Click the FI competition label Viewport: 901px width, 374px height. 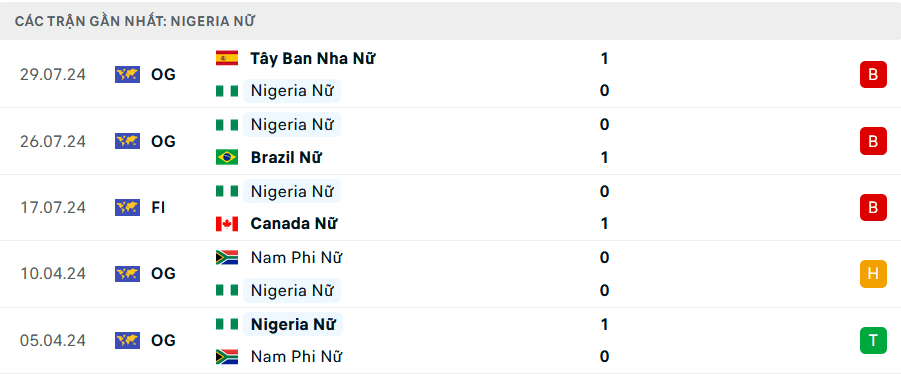tap(158, 207)
